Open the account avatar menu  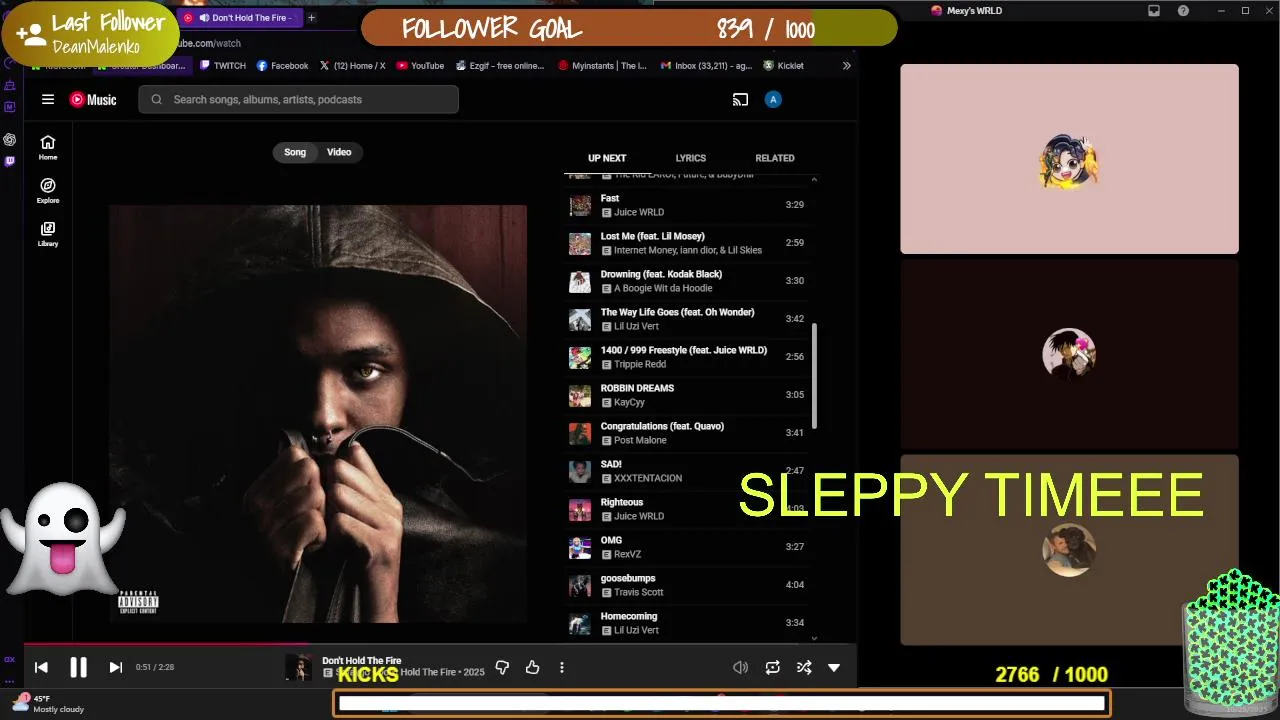pos(773,99)
